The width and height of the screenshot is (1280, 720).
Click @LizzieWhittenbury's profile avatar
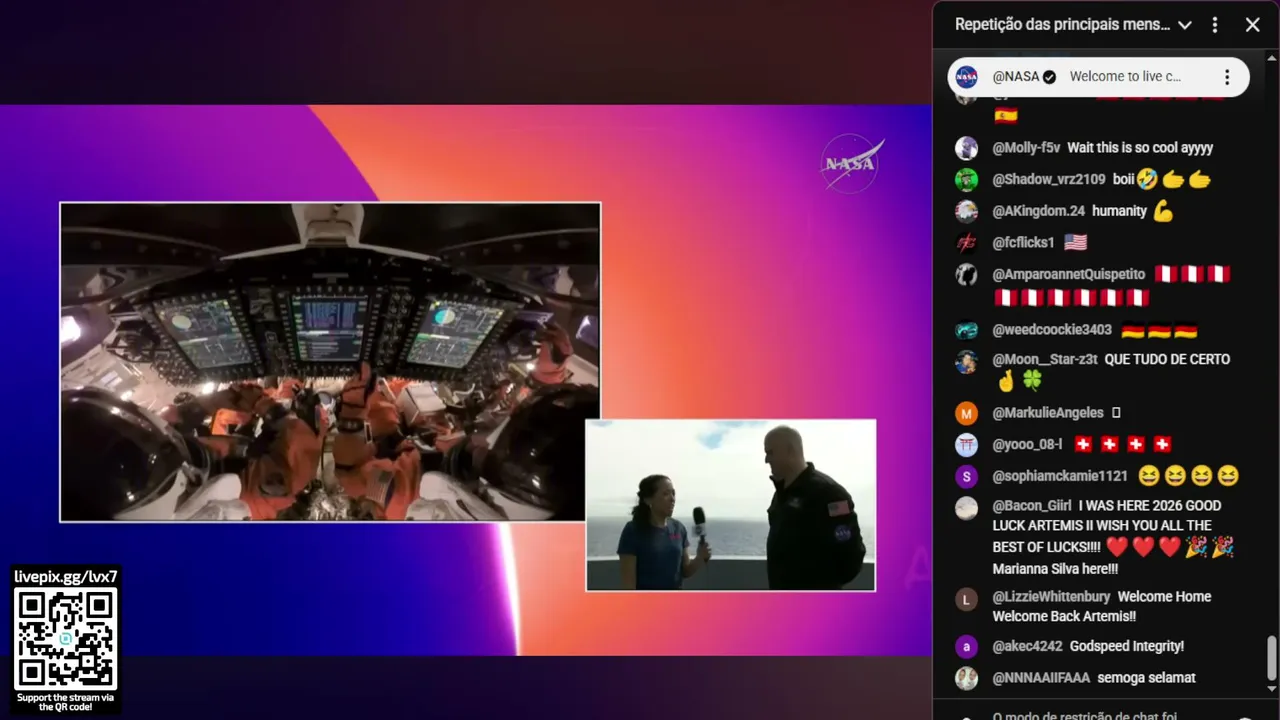pyautogui.click(x=966, y=599)
